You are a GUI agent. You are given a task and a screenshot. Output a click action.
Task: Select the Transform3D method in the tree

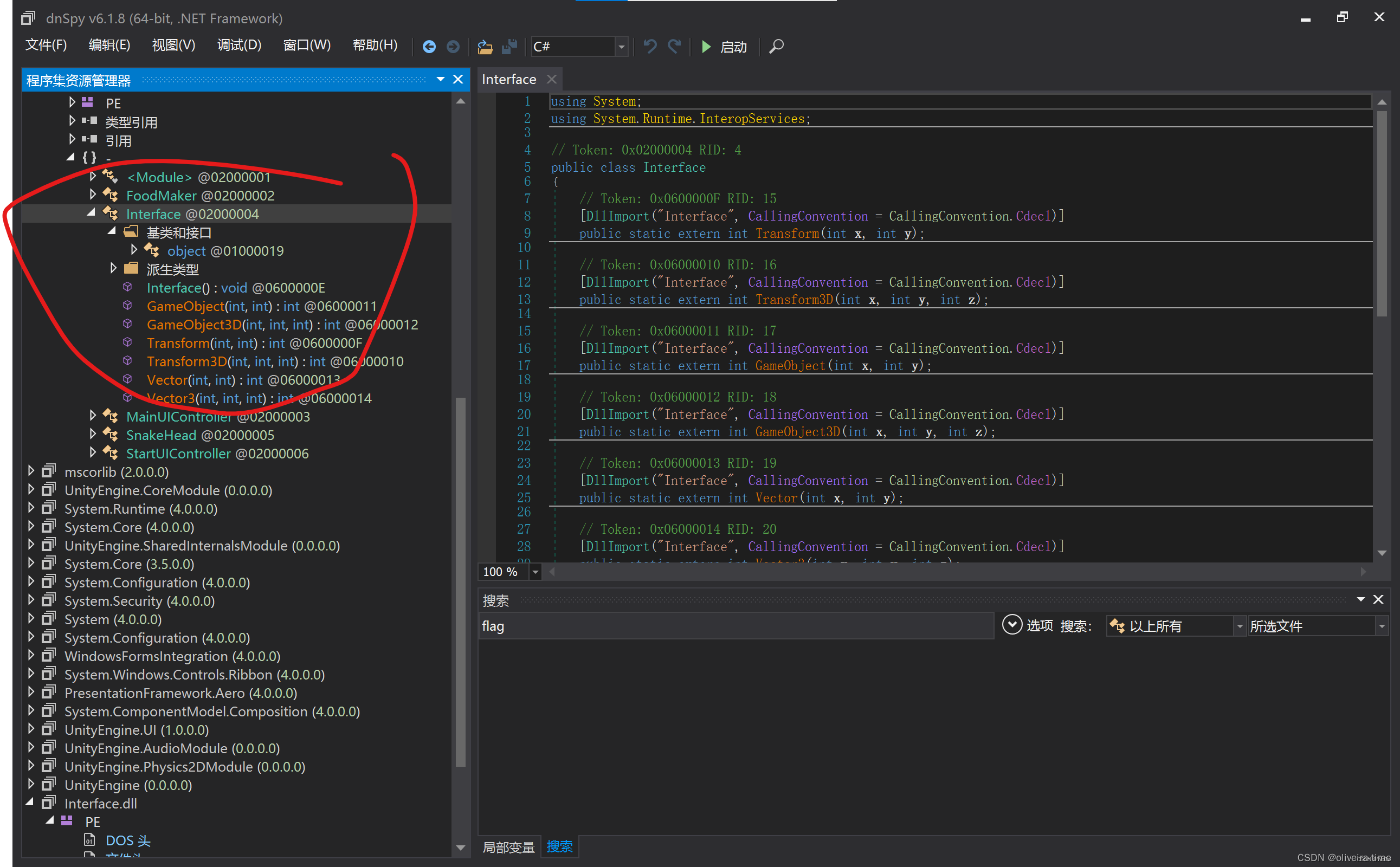point(187,361)
